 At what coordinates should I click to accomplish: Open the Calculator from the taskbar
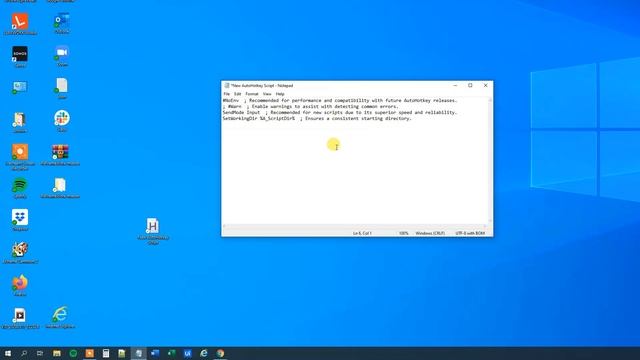coord(106,353)
